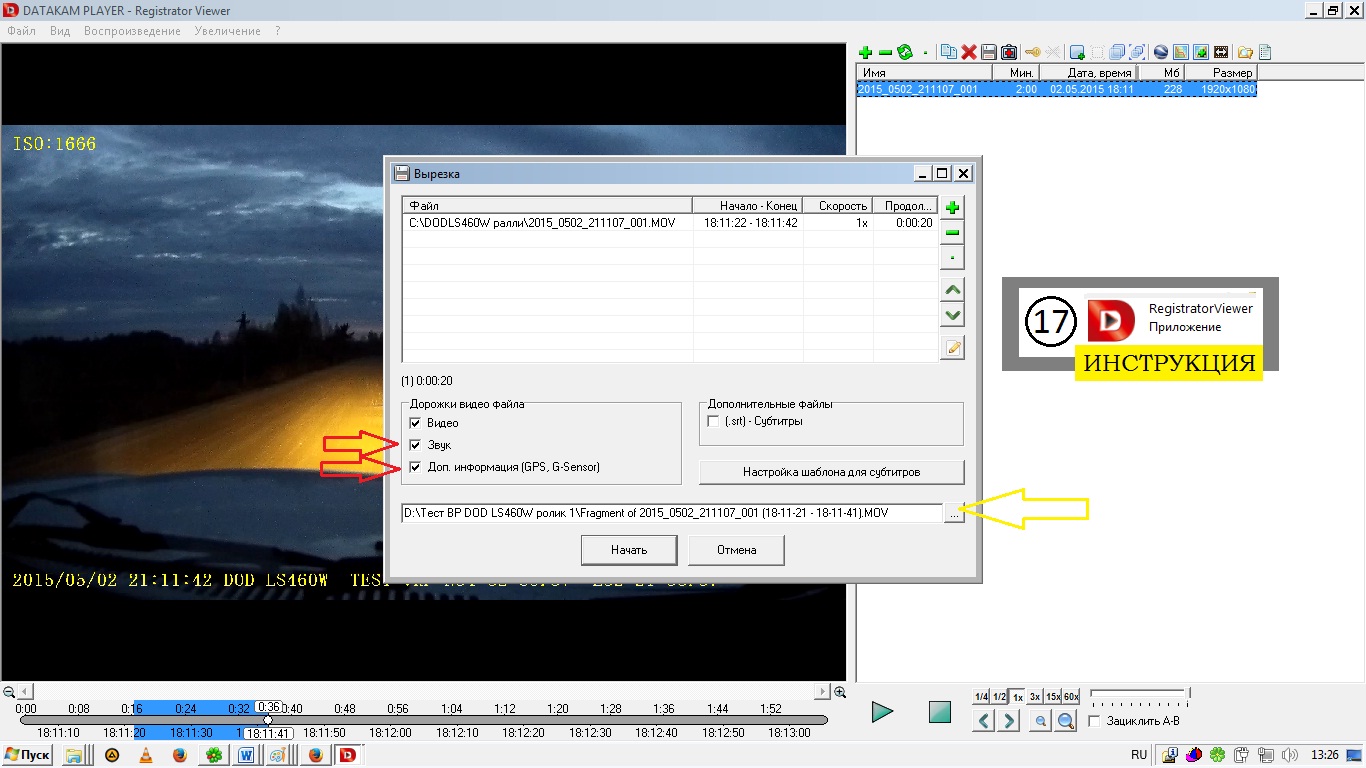Uncheck the Видео track checkbox
This screenshot has height=768, width=1366.
click(416, 423)
